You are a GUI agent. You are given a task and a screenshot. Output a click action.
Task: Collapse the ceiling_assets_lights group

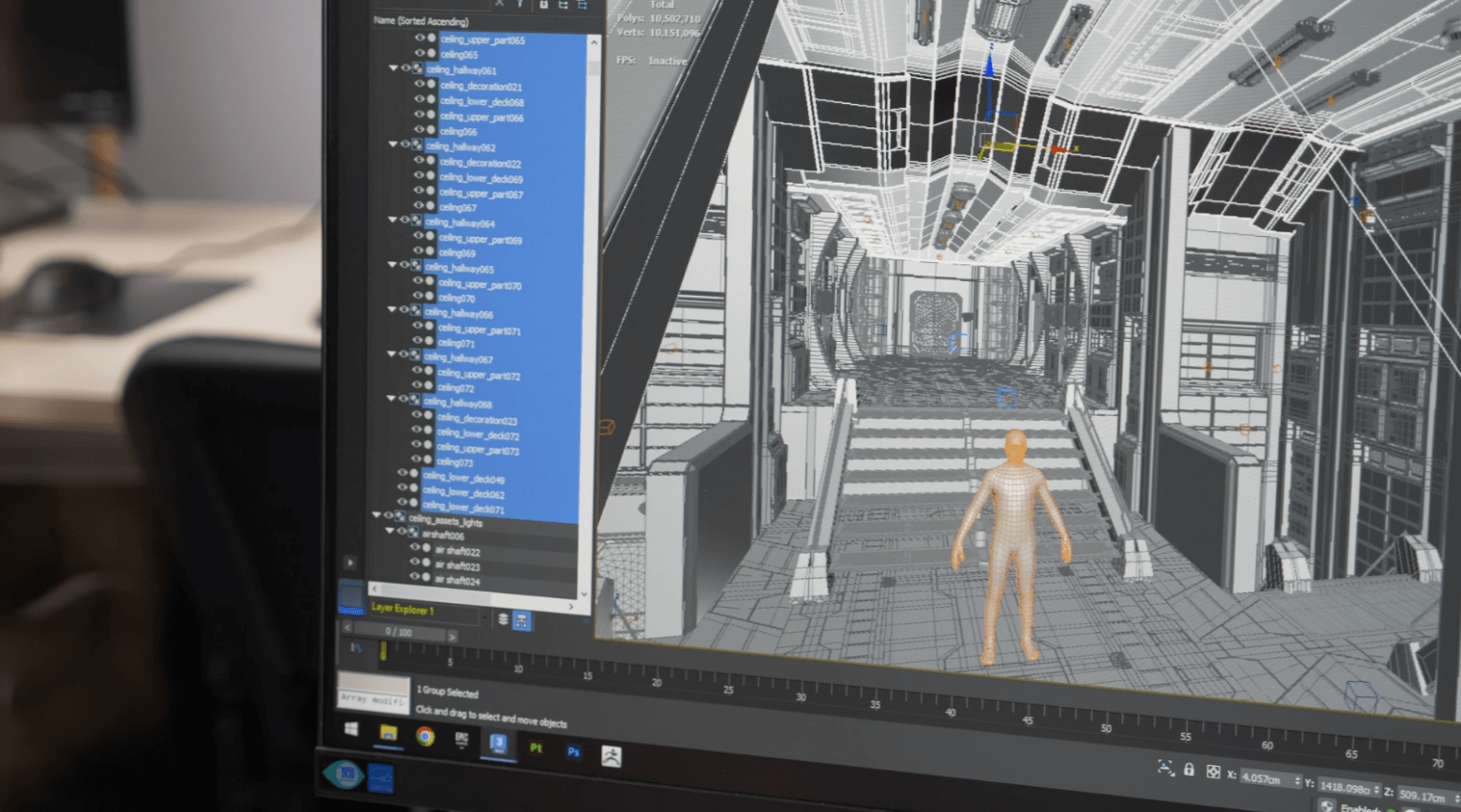click(x=376, y=516)
